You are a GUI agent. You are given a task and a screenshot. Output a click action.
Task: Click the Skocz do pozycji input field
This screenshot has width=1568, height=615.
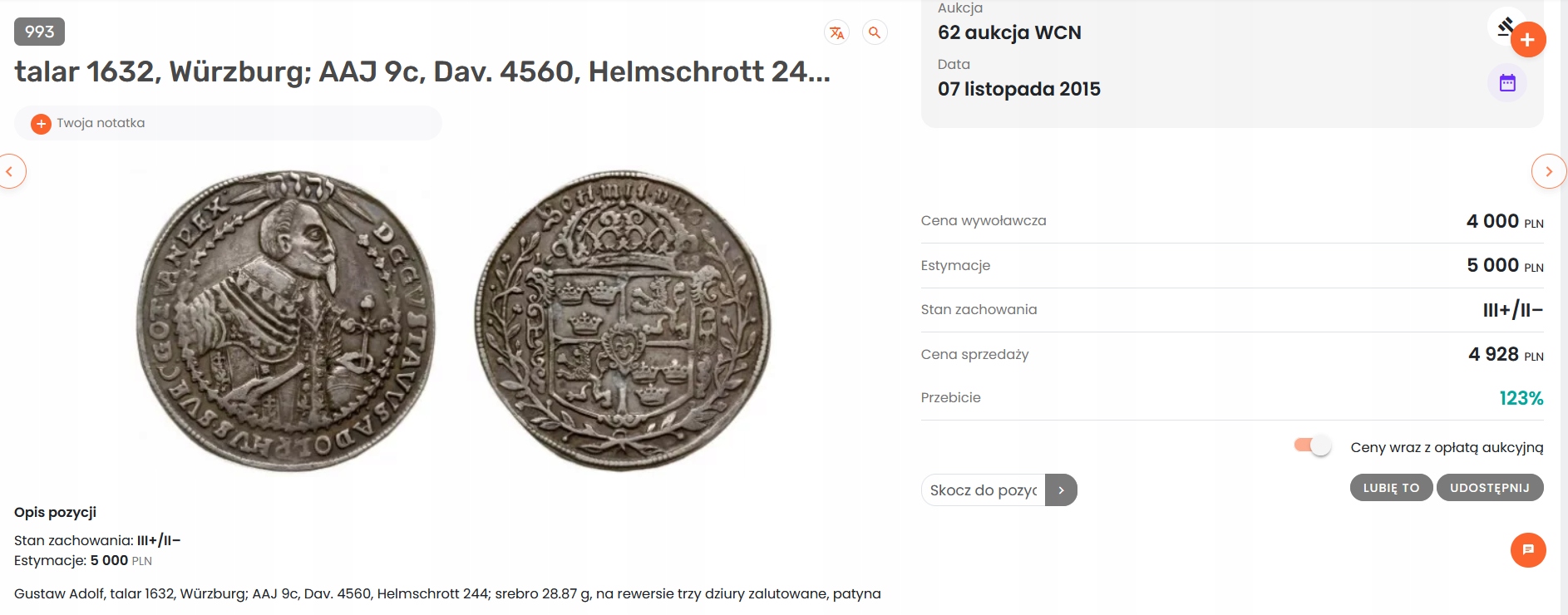[x=984, y=490]
